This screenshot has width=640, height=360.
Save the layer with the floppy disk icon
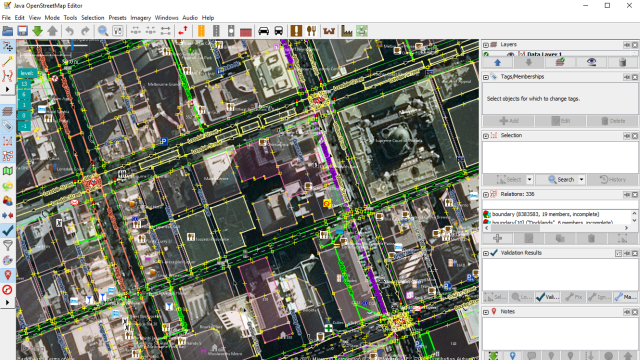(22, 31)
